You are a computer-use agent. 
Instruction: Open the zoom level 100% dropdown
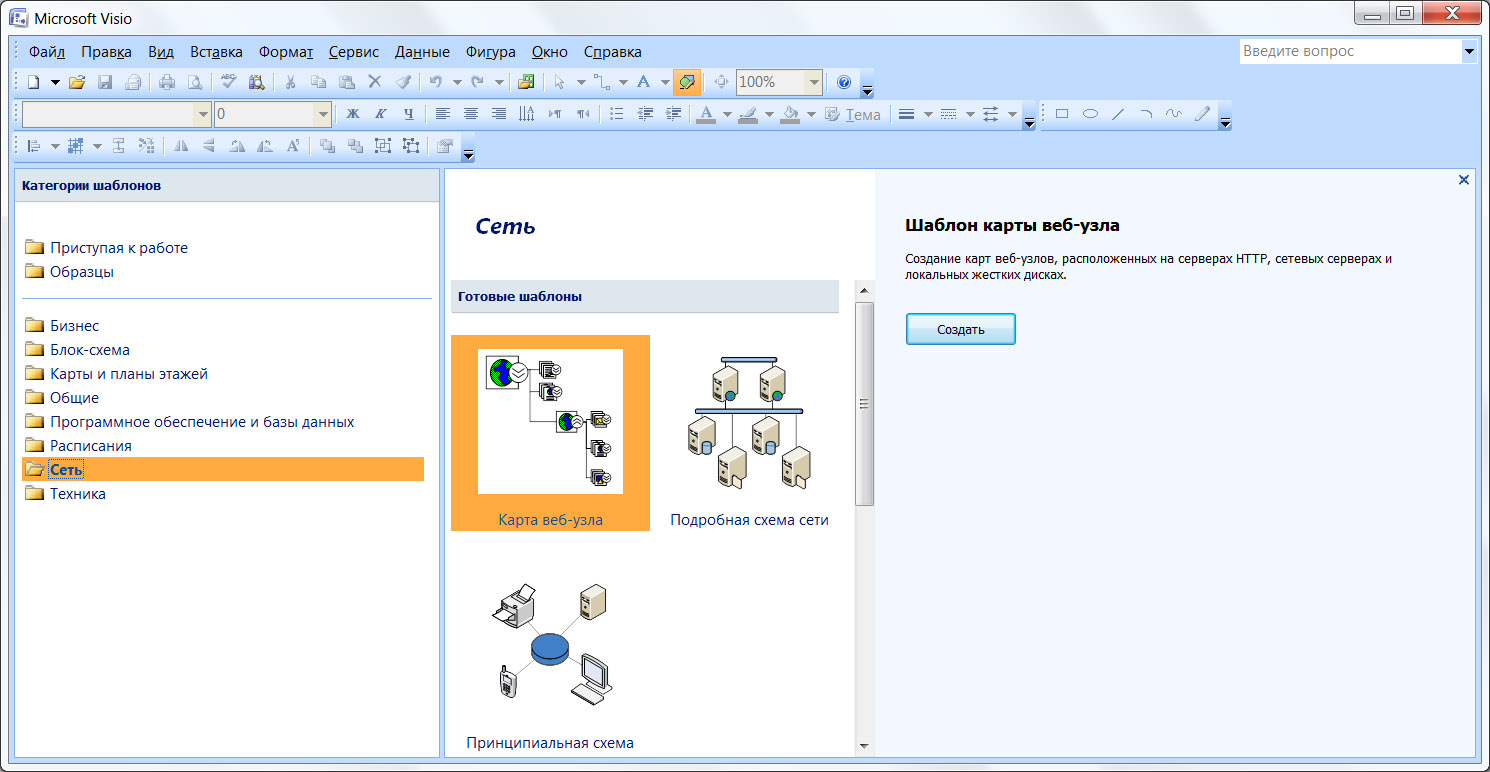coord(814,82)
